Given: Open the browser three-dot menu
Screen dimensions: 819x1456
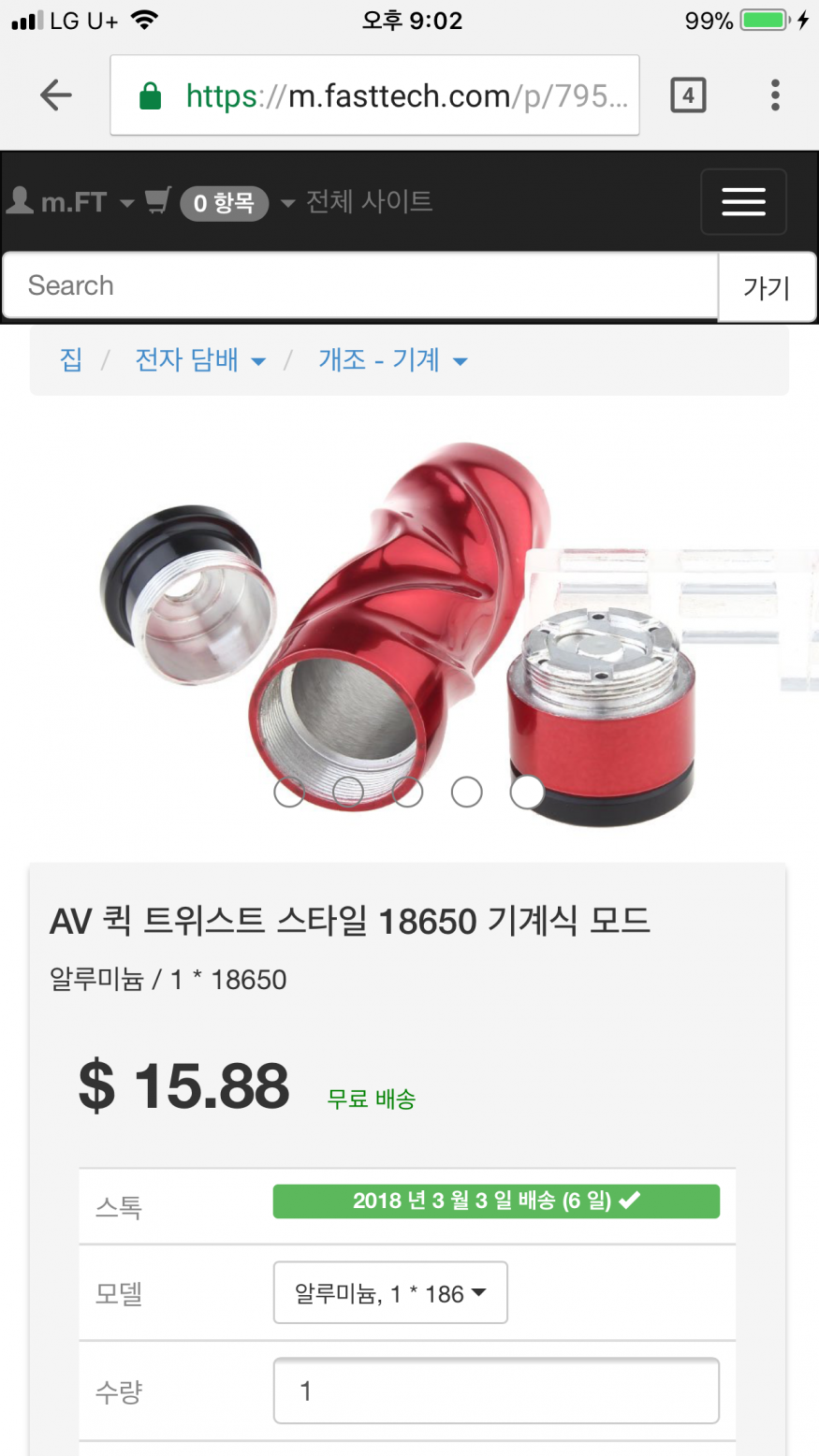Looking at the screenshot, I should click(x=775, y=95).
